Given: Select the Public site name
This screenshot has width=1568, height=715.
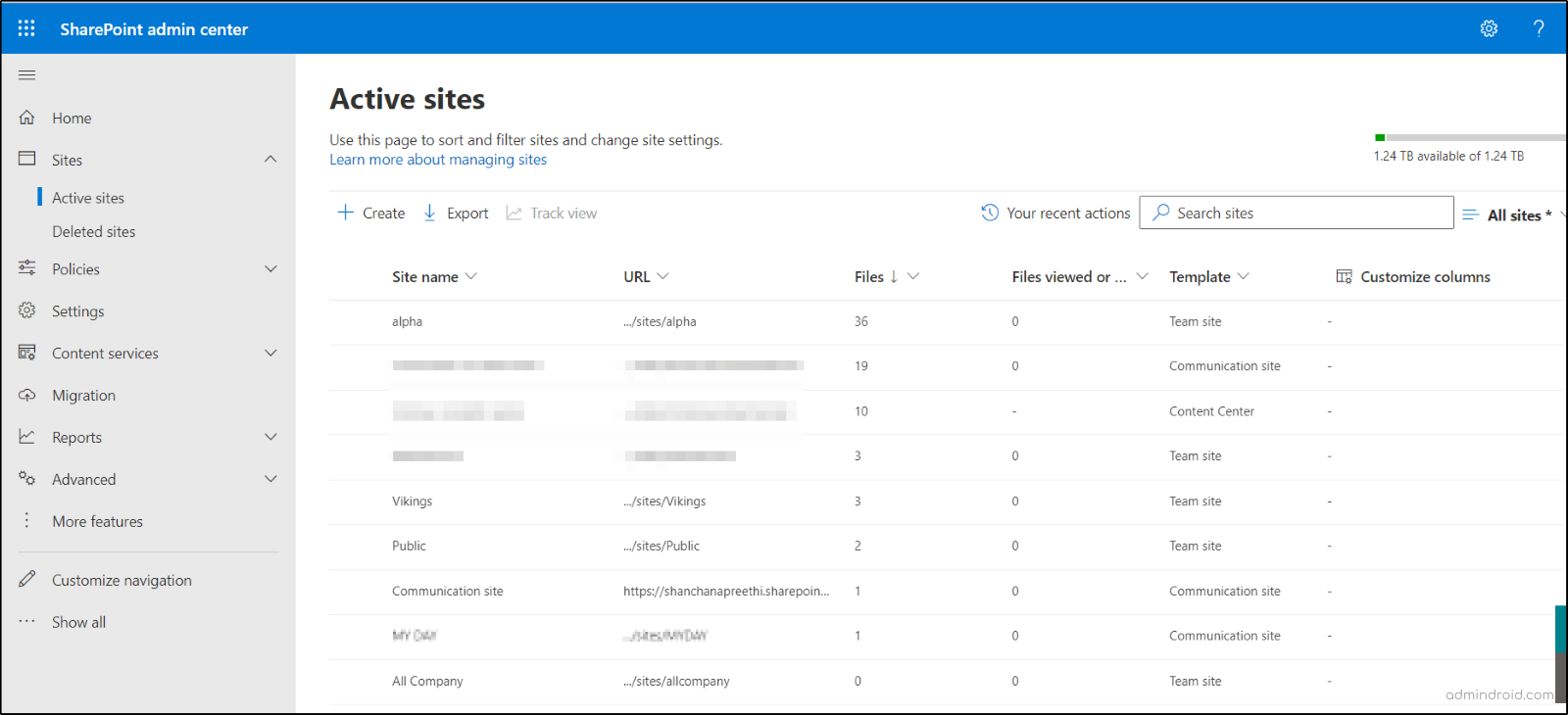Looking at the screenshot, I should 409,547.
